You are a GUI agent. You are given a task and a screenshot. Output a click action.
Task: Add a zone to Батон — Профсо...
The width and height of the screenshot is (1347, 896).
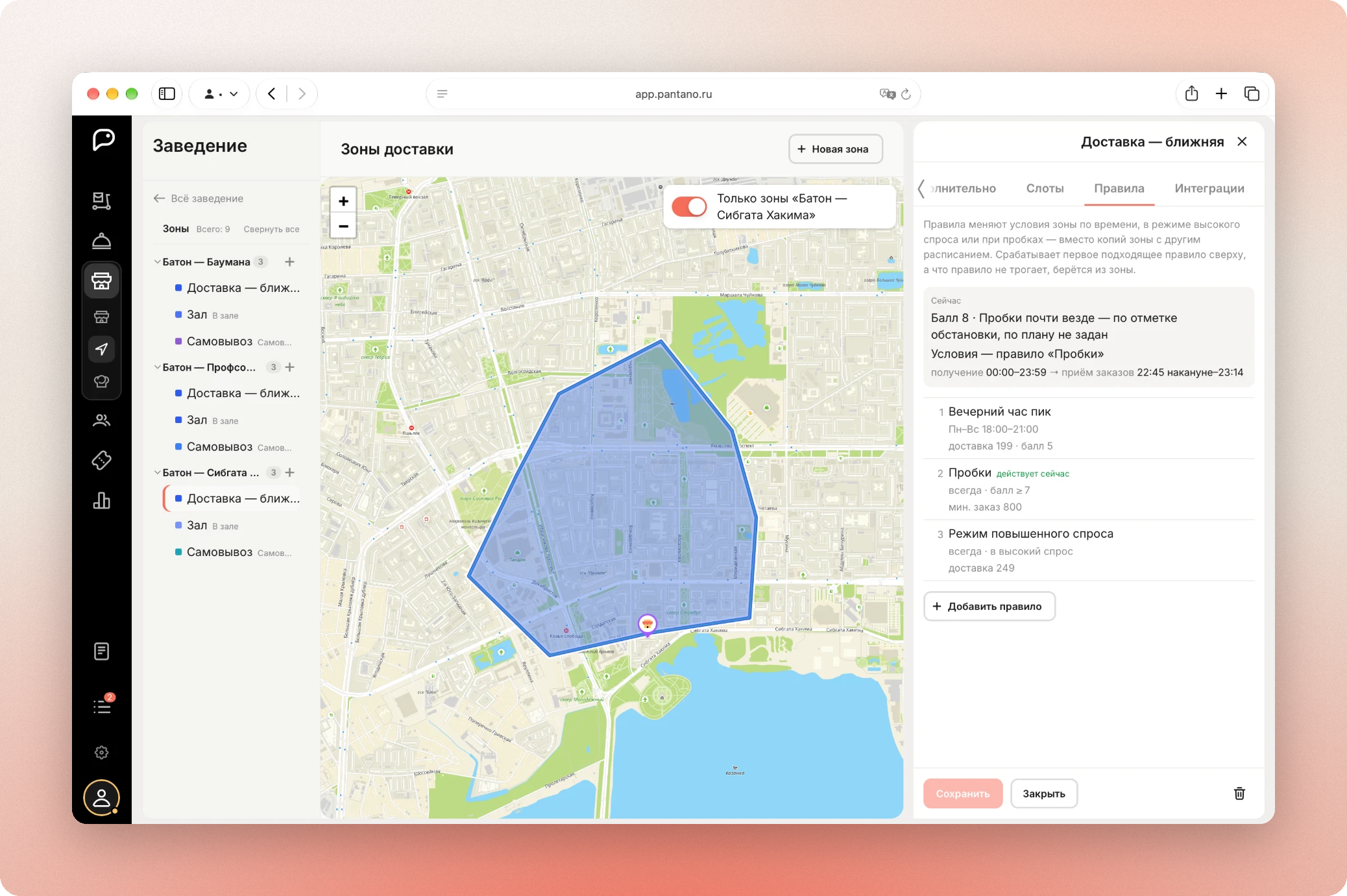[289, 367]
